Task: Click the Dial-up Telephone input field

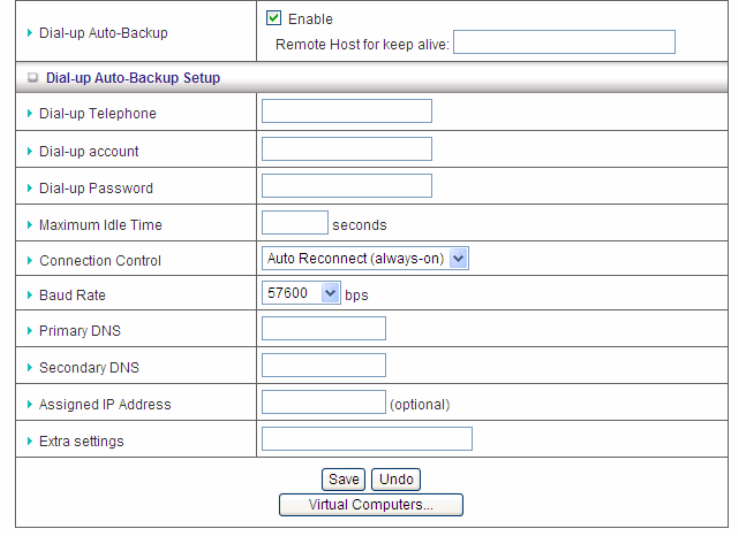Action: click(346, 111)
